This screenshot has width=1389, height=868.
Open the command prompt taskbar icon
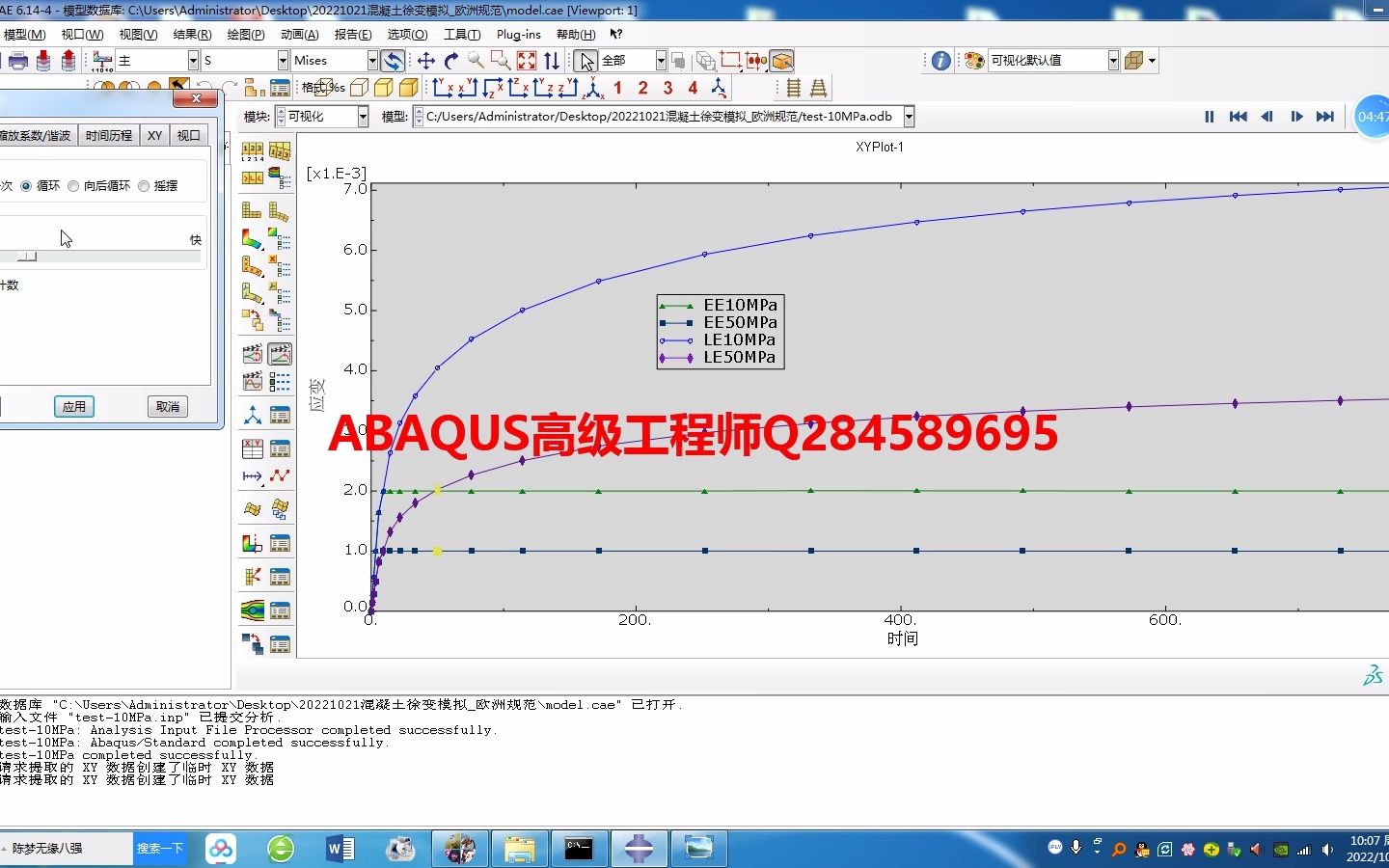pos(579,849)
